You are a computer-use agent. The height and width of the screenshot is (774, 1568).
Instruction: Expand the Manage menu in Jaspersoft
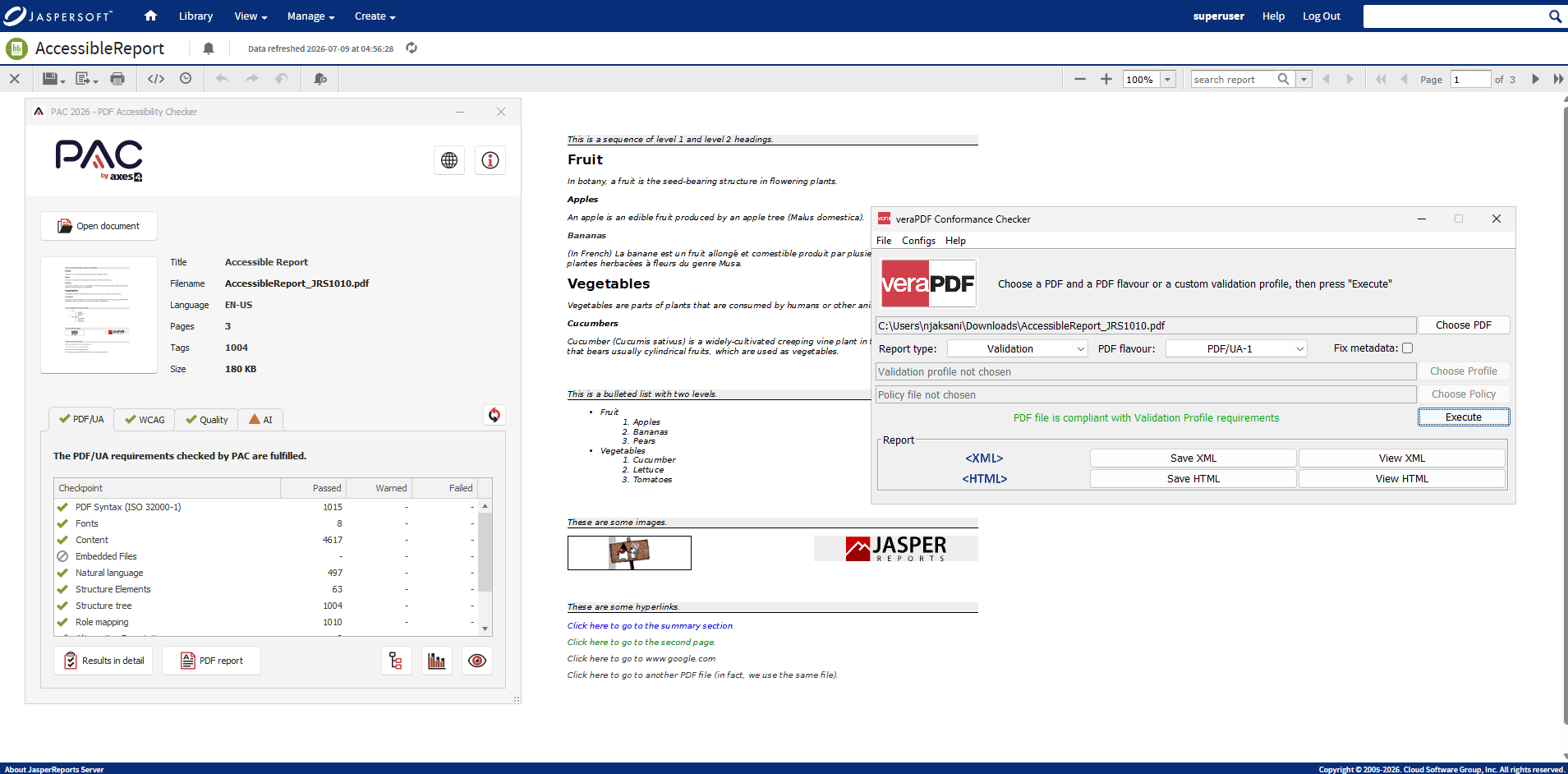coord(310,16)
